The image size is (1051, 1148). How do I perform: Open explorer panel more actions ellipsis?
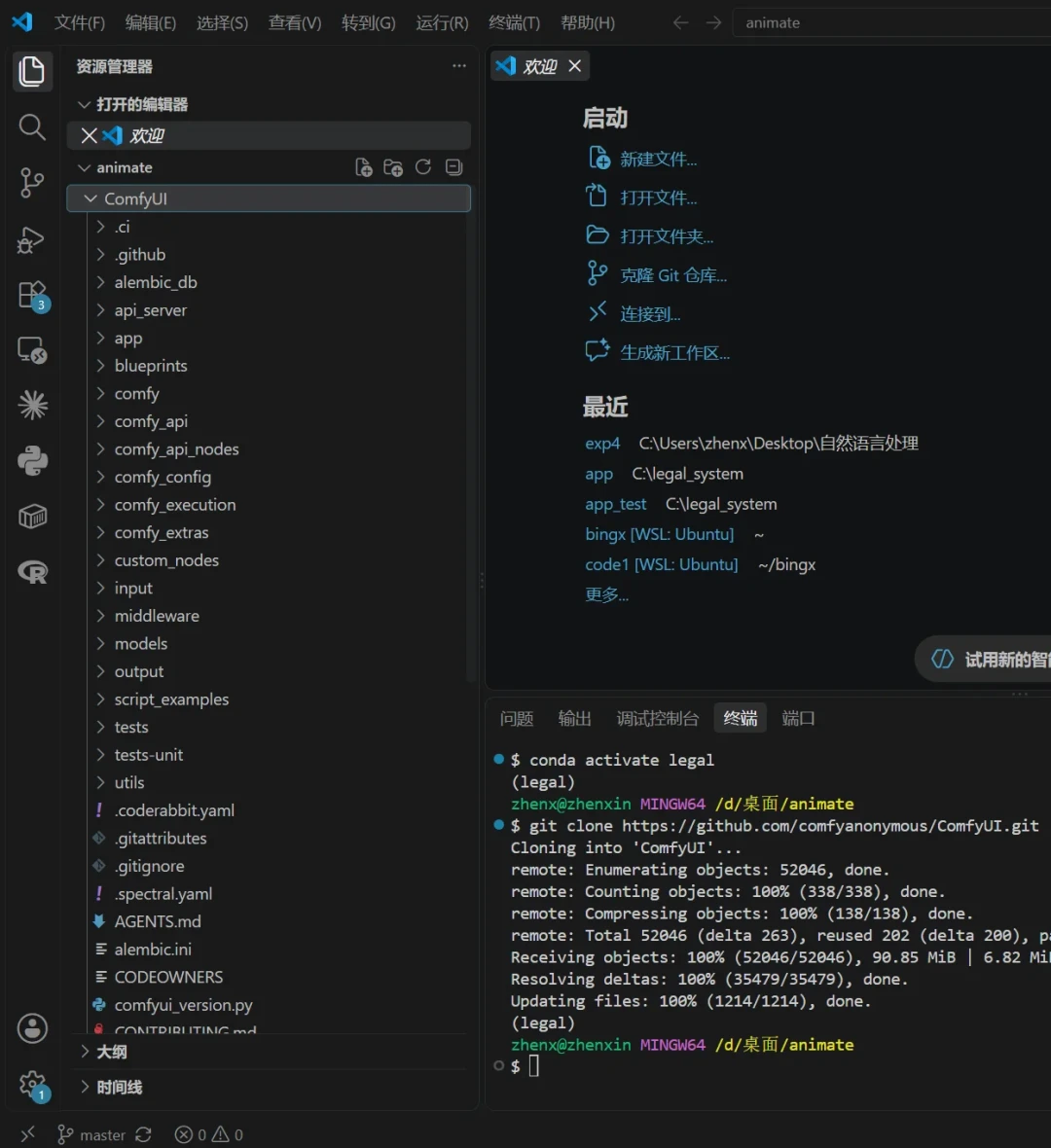tap(459, 66)
